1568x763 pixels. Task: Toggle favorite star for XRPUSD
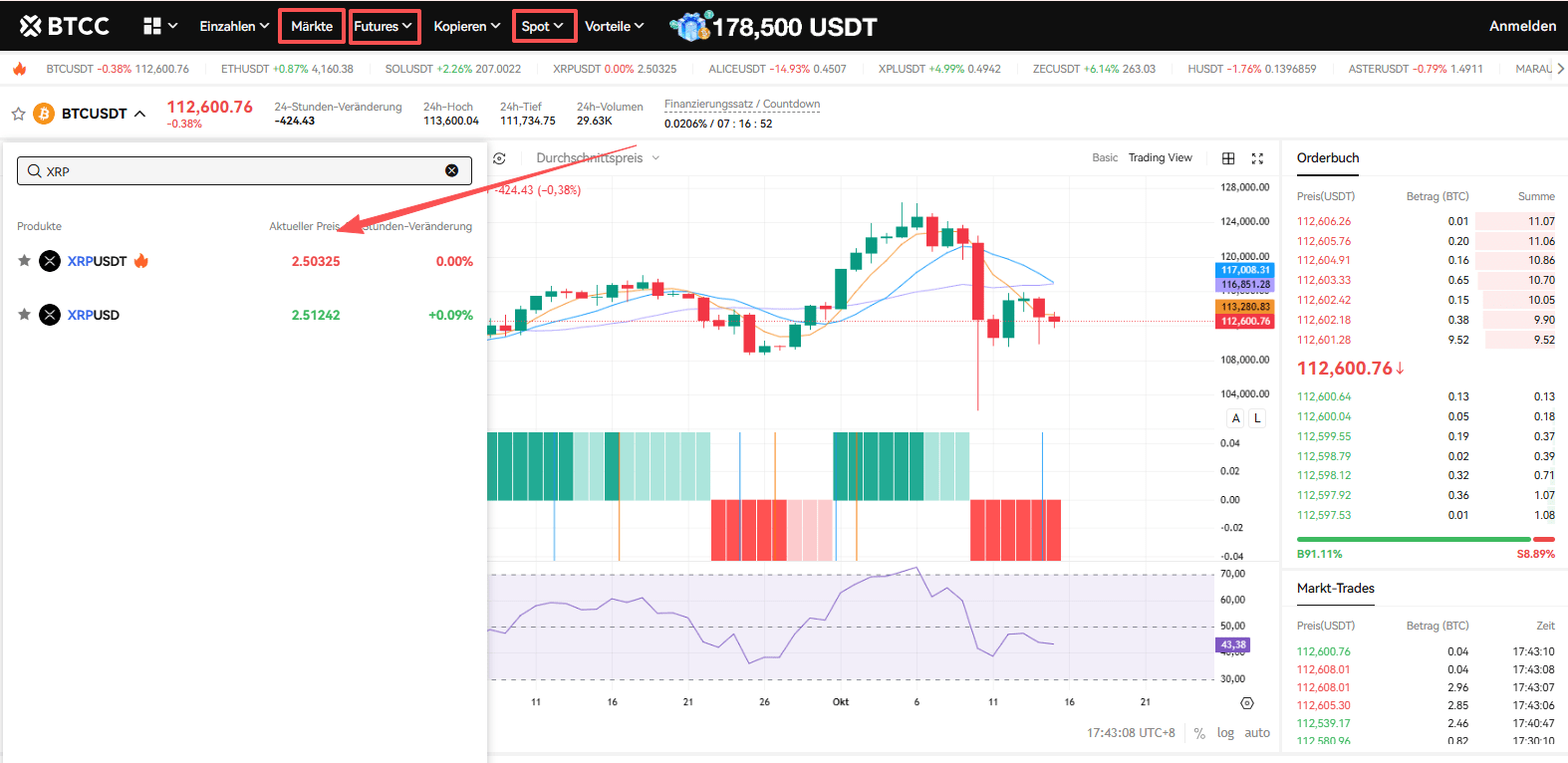pyautogui.click(x=24, y=315)
